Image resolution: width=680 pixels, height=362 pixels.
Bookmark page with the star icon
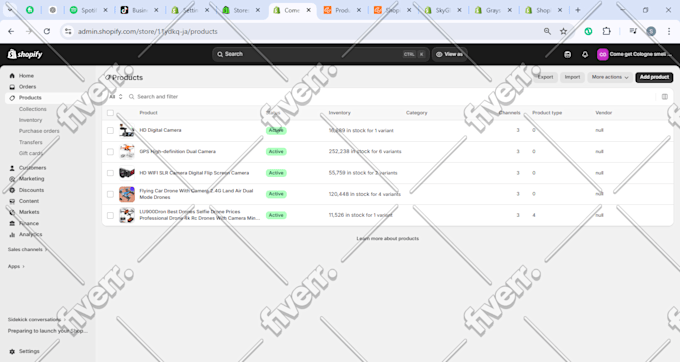pos(563,31)
